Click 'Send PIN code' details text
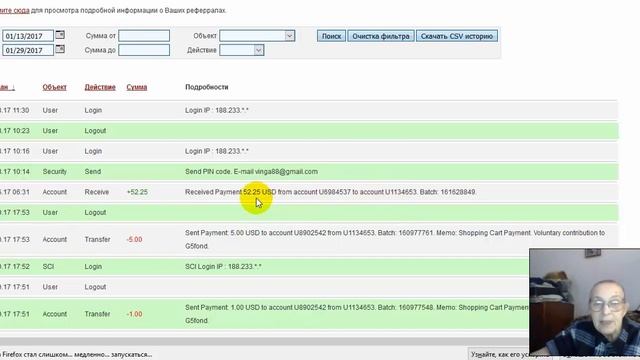 tap(251, 171)
